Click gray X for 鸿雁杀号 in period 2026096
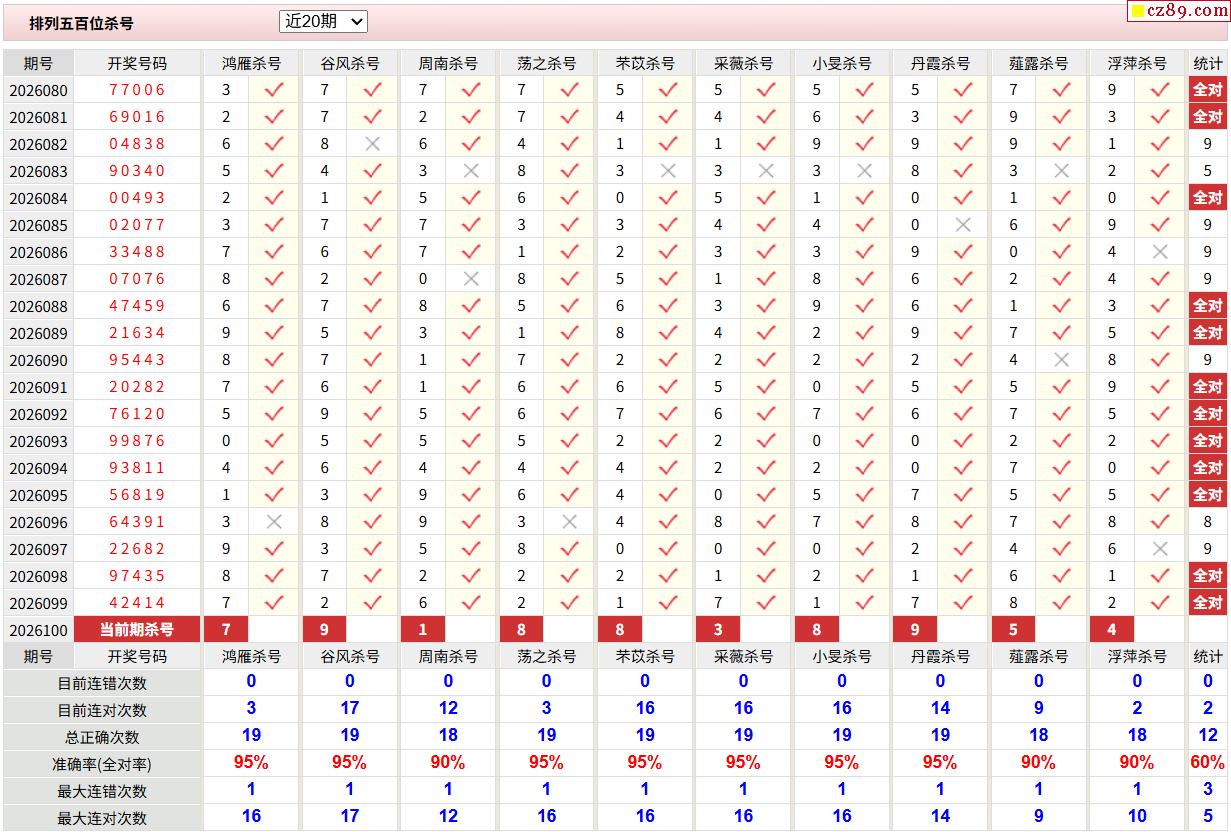1231x832 pixels. (x=274, y=522)
